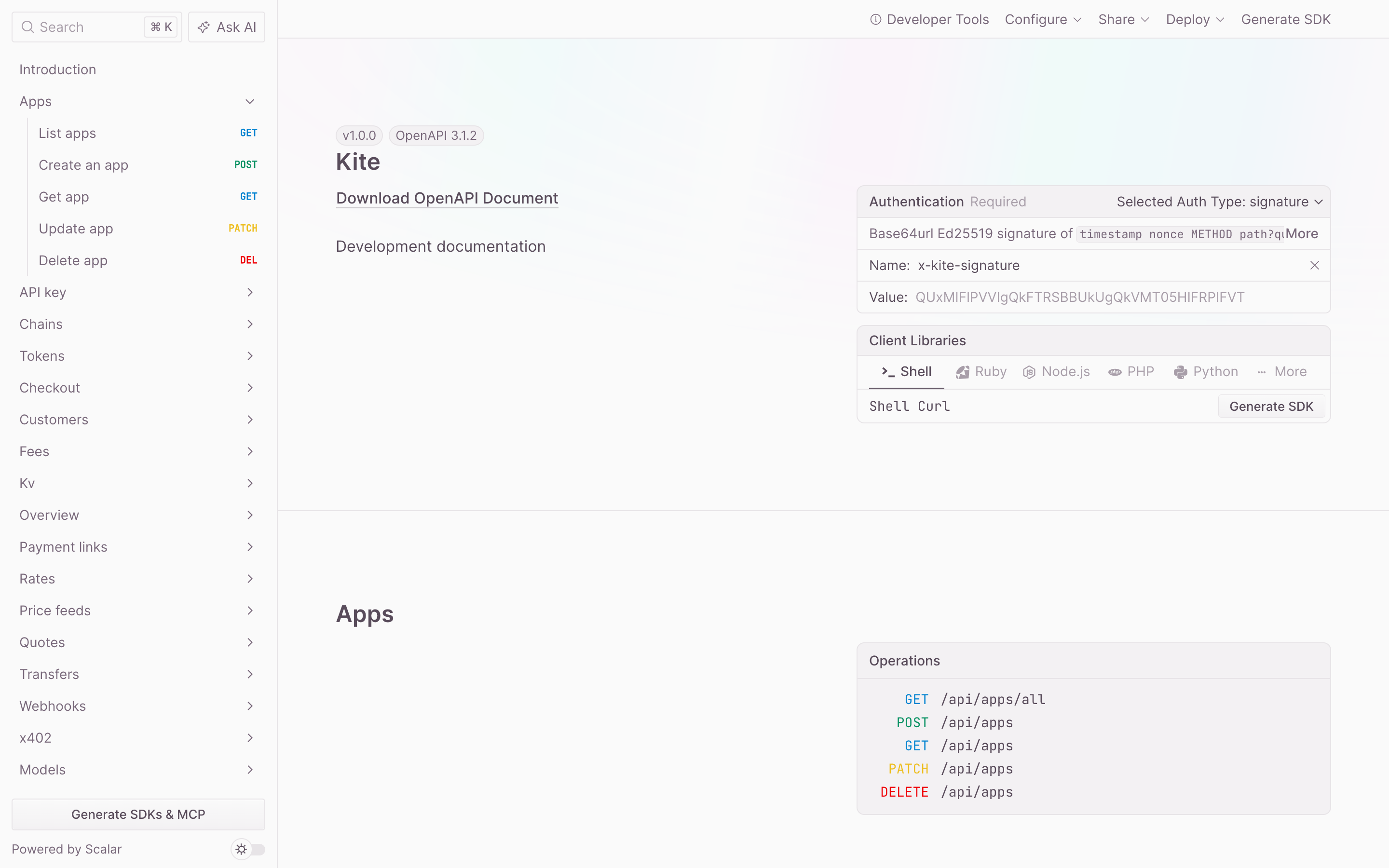This screenshot has height=868, width=1389.
Task: Open the Deploy dropdown menu
Action: [x=1195, y=19]
